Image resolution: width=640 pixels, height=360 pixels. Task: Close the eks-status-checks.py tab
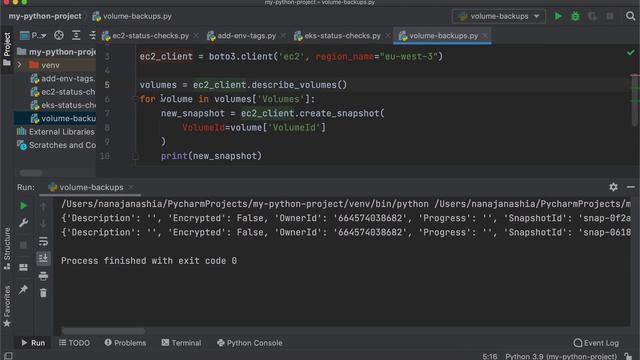pyautogui.click(x=388, y=36)
